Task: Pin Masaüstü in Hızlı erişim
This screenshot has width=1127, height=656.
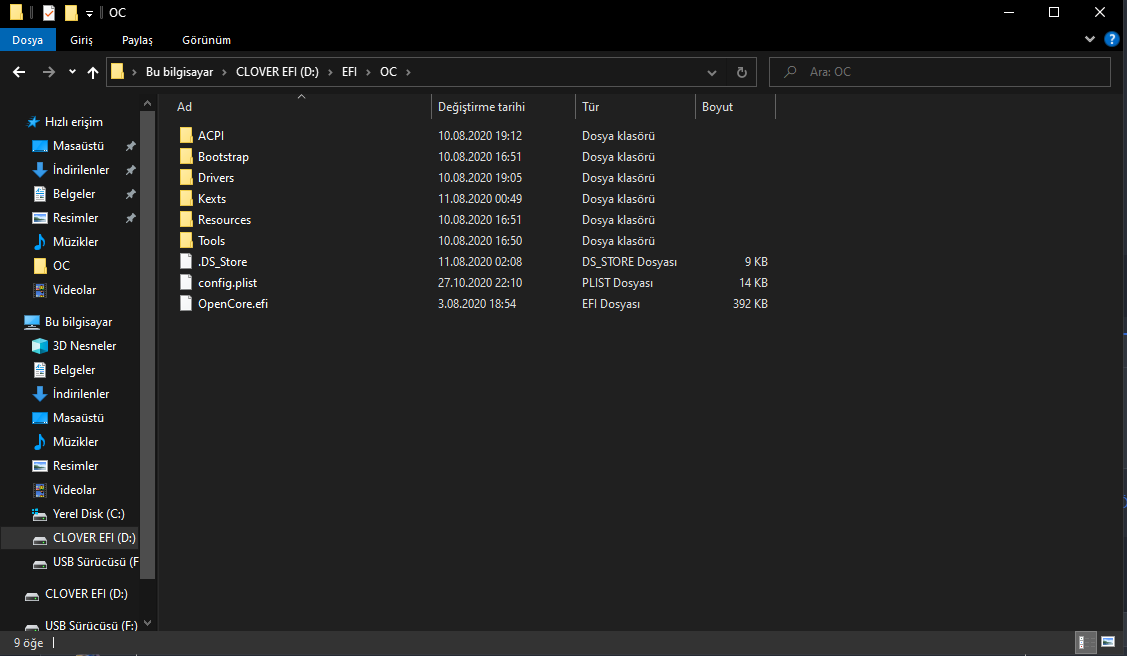Action: coord(130,145)
